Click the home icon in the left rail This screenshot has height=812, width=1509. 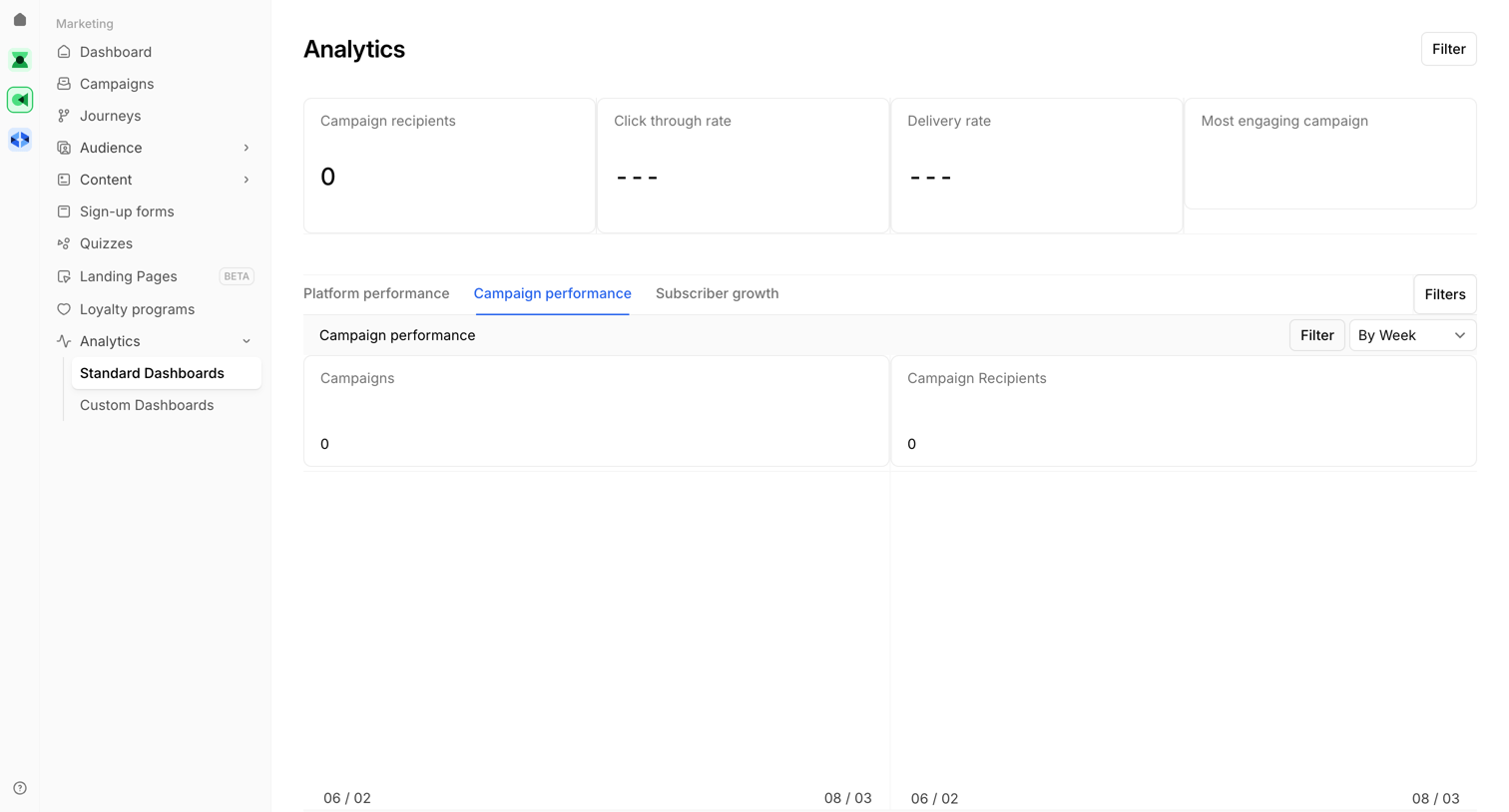[x=20, y=20]
